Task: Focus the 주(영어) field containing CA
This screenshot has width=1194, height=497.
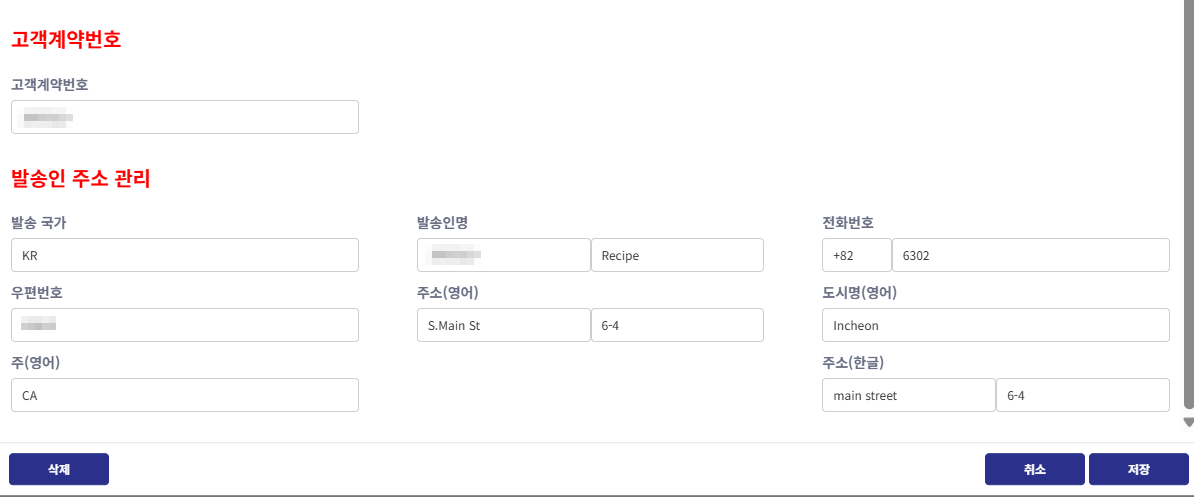Action: [185, 395]
